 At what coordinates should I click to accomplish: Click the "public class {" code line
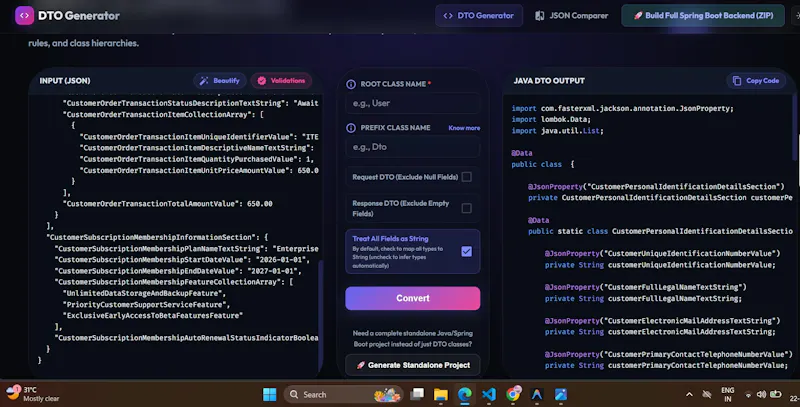543,164
